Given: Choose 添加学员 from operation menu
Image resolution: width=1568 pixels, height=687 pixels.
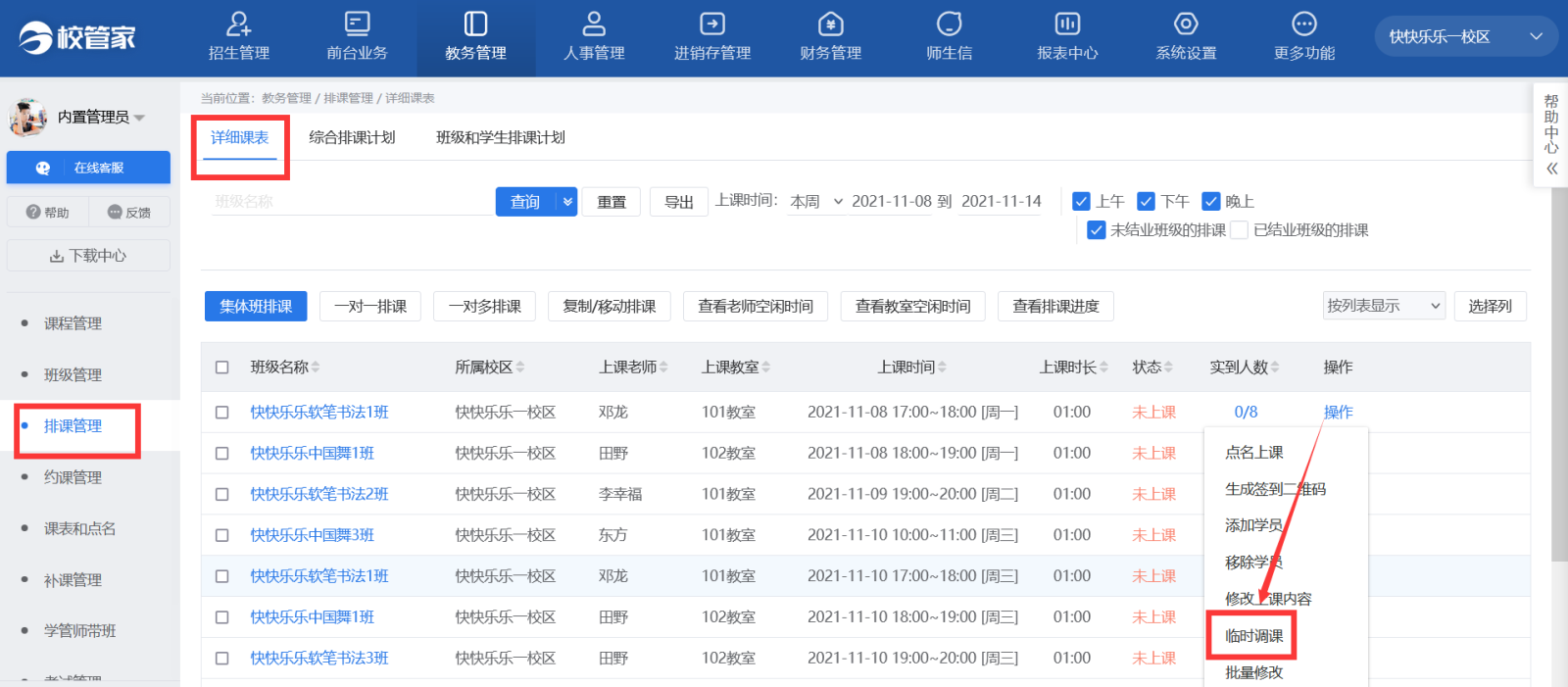Looking at the screenshot, I should [1254, 526].
